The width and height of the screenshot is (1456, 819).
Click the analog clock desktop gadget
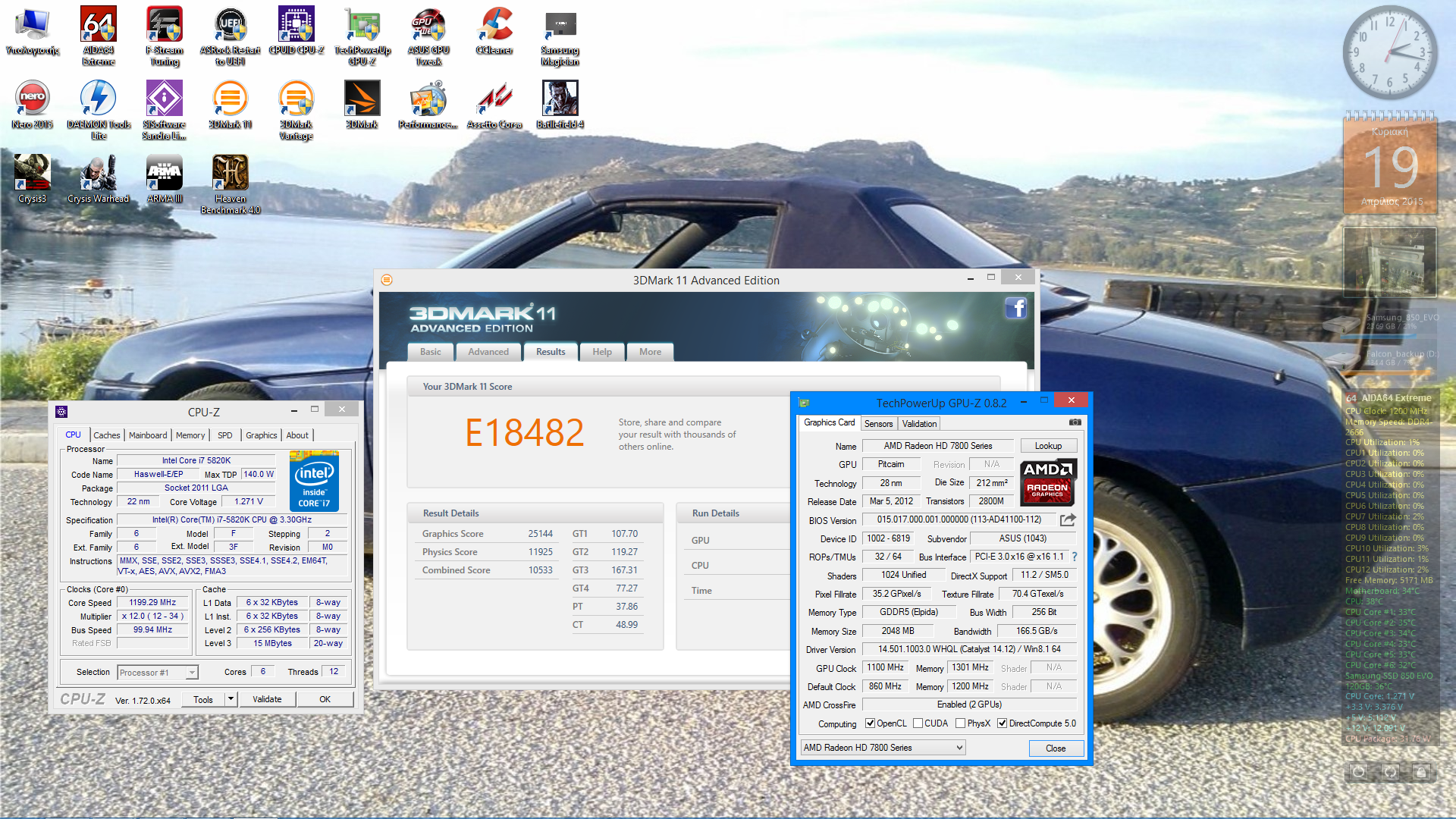click(1390, 52)
